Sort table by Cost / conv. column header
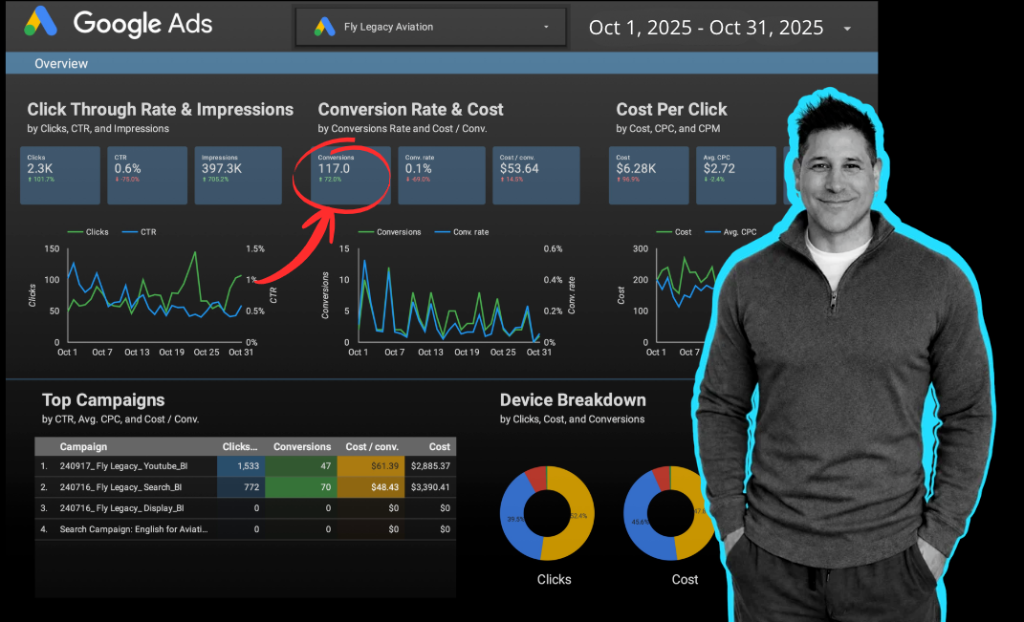 tap(372, 447)
